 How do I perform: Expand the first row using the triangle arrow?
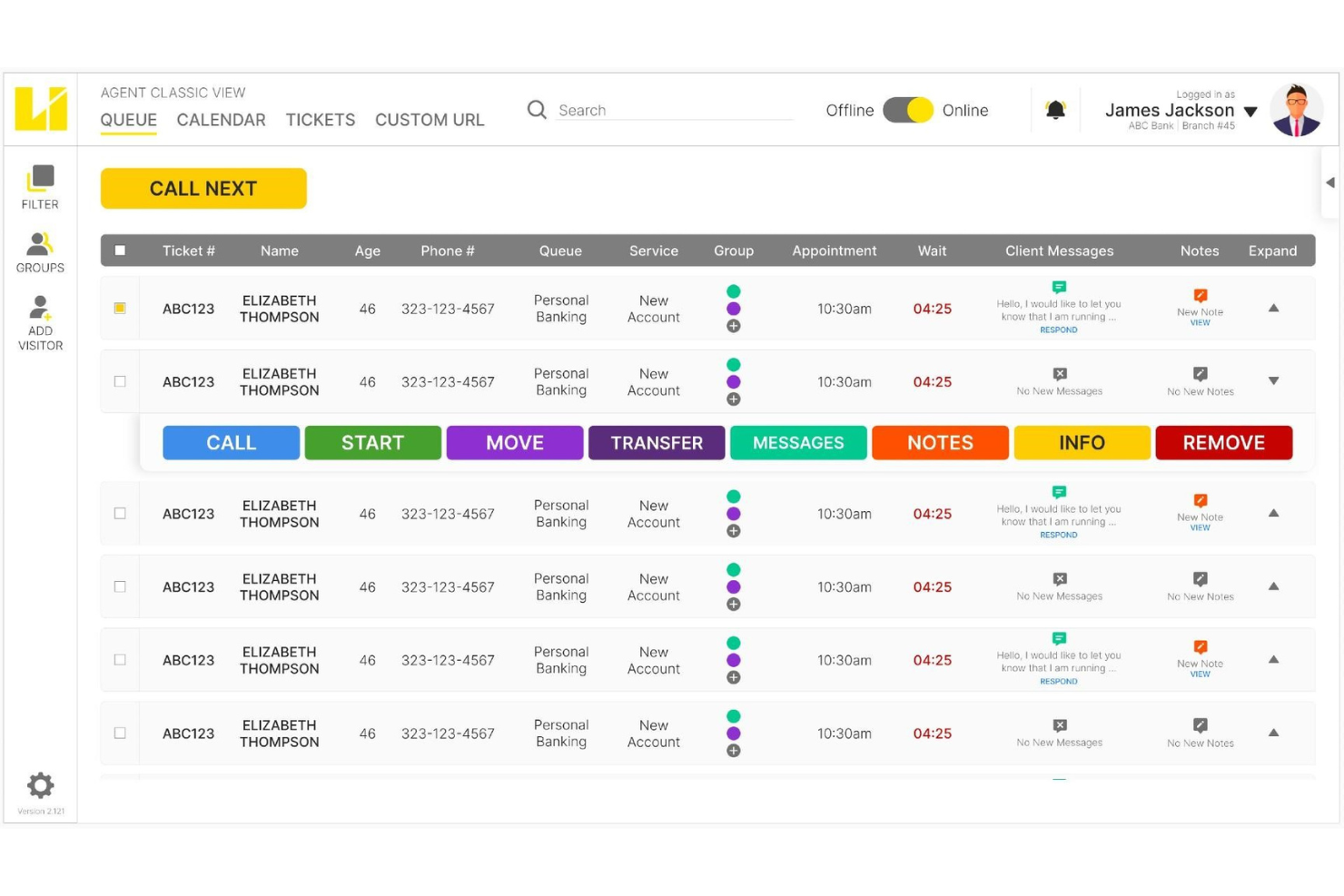[x=1273, y=309]
